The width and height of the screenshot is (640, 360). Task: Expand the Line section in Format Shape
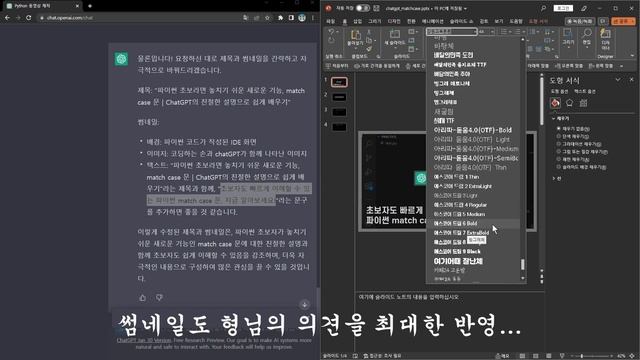(x=554, y=178)
